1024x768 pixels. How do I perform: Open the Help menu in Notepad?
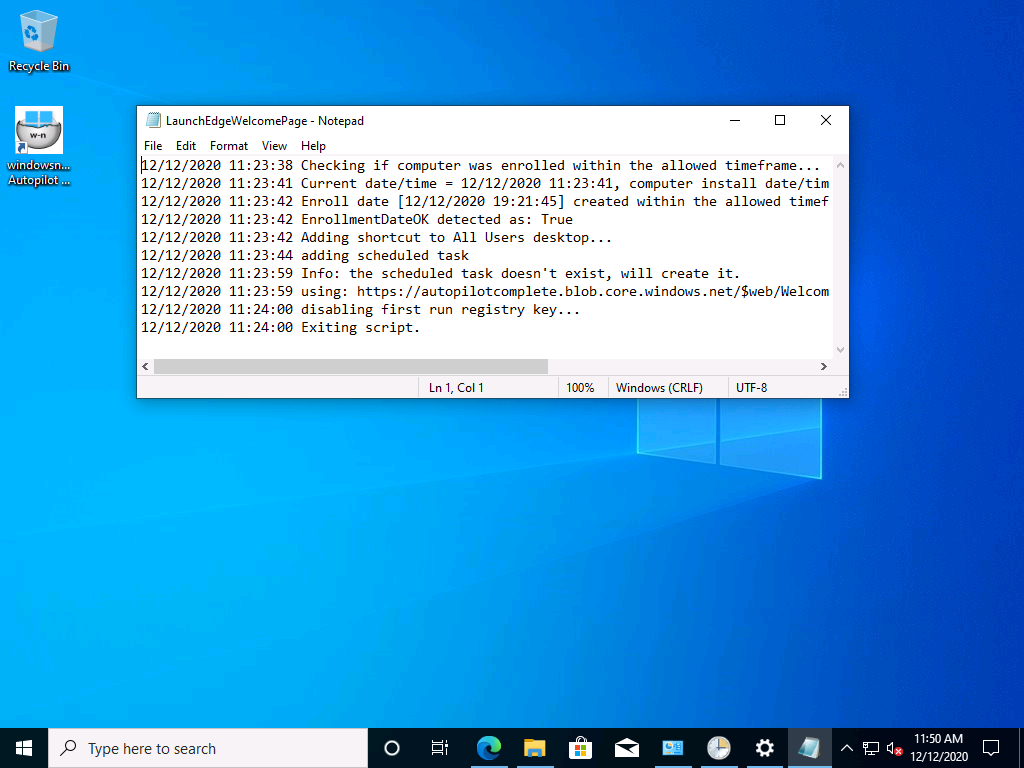click(x=313, y=146)
